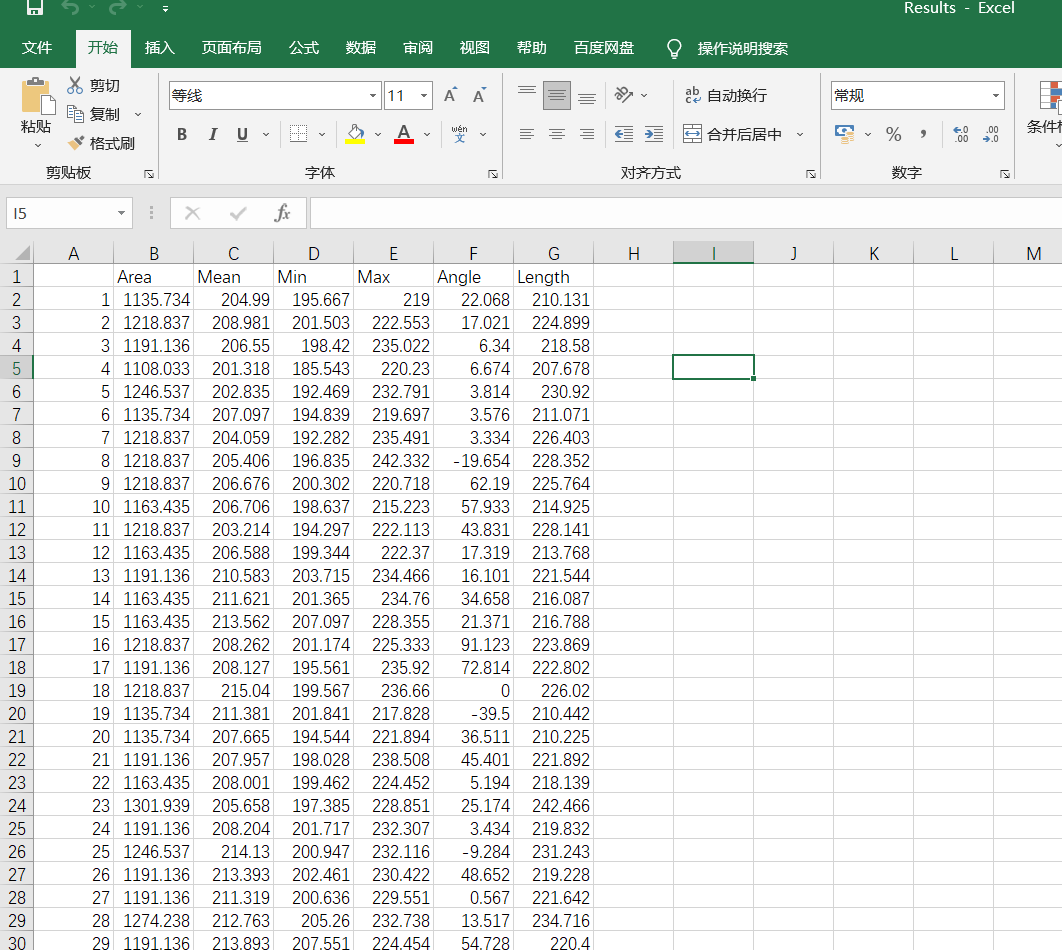Click the Name Box showing I5

[69, 213]
